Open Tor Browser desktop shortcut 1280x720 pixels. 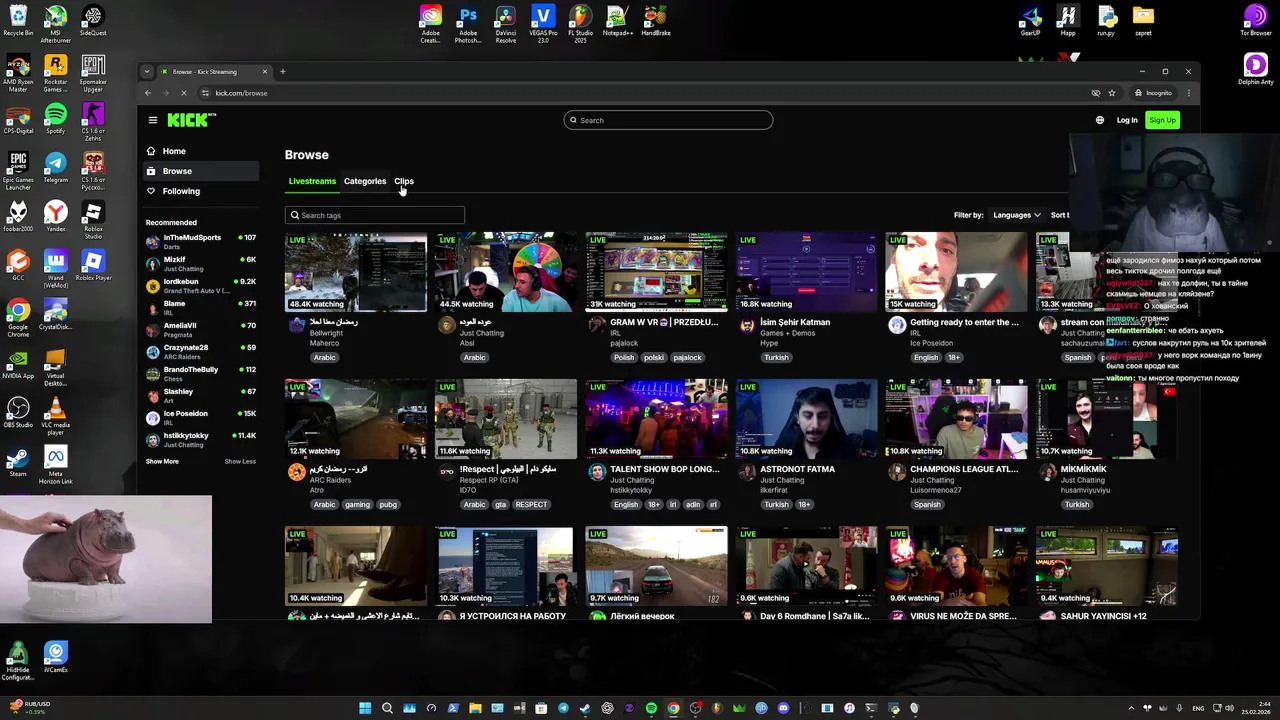coord(1256,21)
